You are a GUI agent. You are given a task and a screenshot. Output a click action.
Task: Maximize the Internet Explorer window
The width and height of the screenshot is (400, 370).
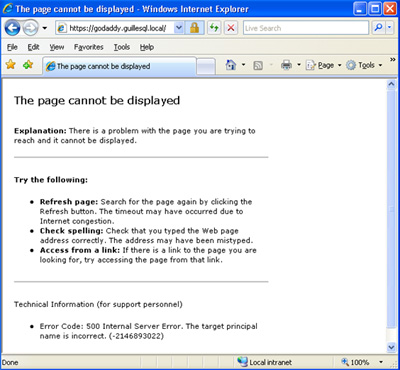[375, 9]
